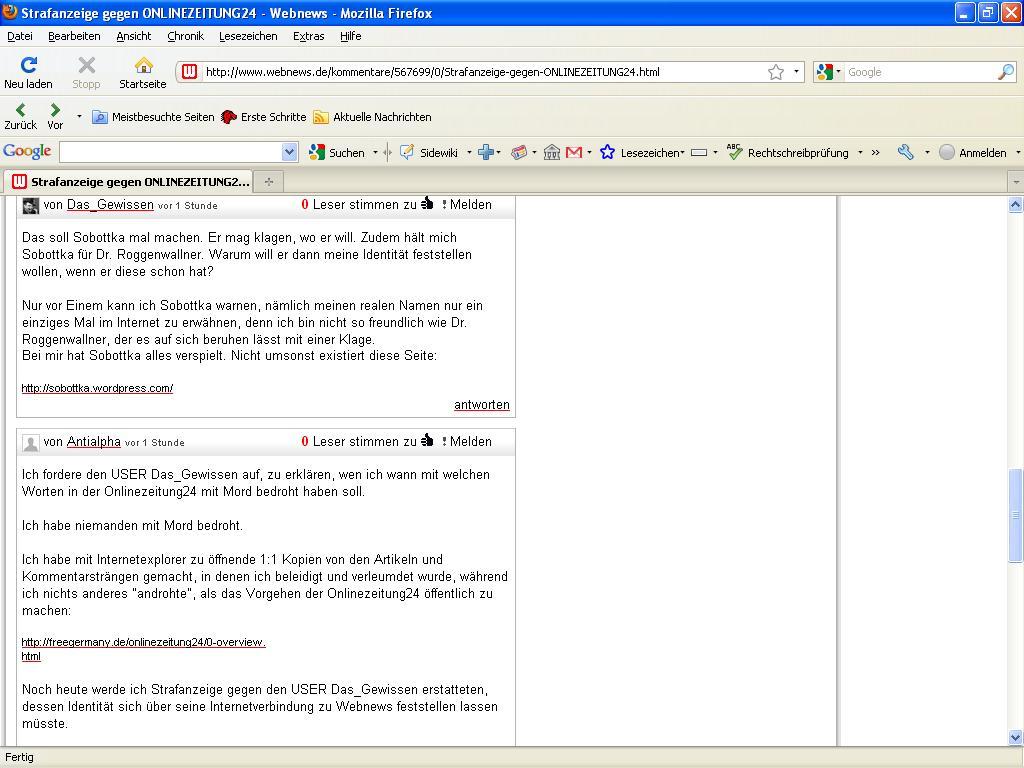Go to Startseite home icon
Screen dimensions: 1024x768
point(143,66)
